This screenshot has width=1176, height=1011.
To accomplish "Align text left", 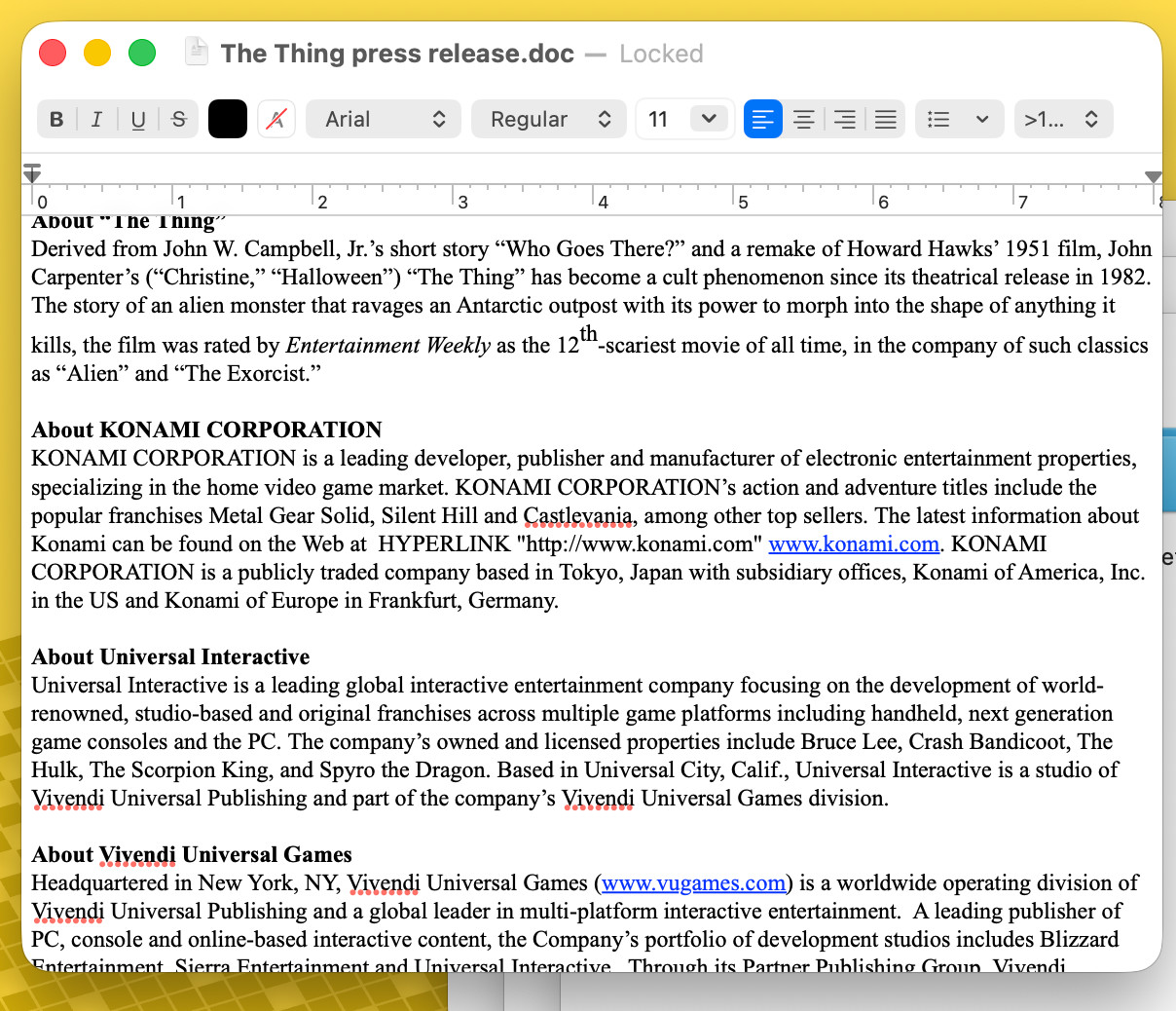I will pyautogui.click(x=763, y=119).
